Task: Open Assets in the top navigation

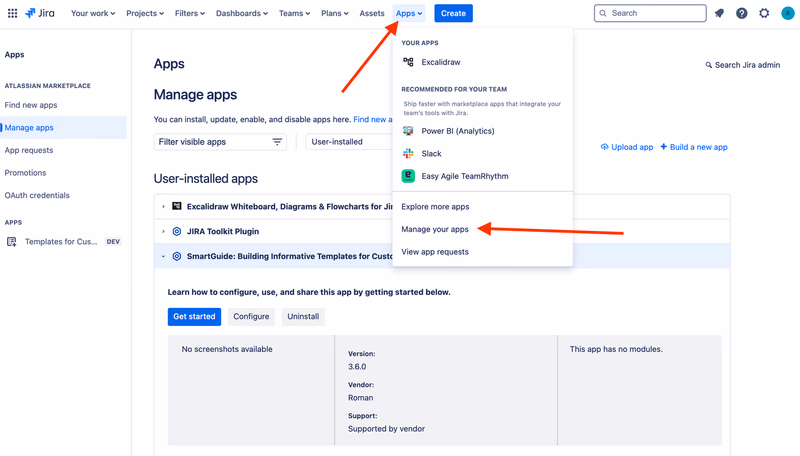Action: [x=372, y=13]
